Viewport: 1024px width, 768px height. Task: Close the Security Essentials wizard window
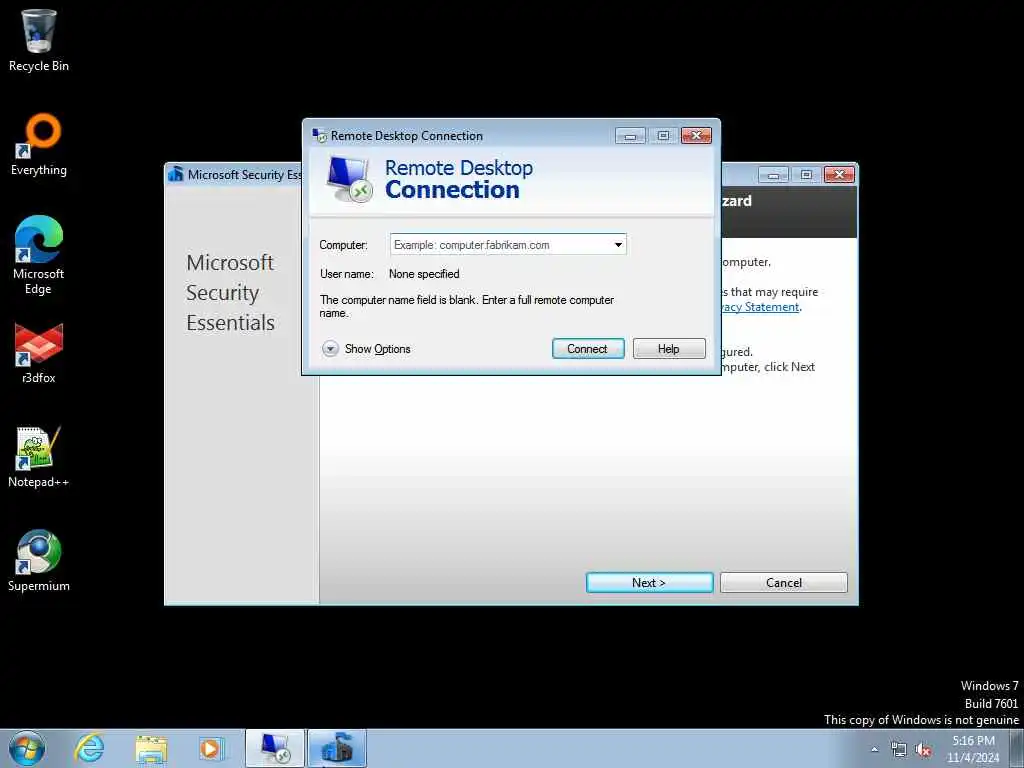click(839, 174)
